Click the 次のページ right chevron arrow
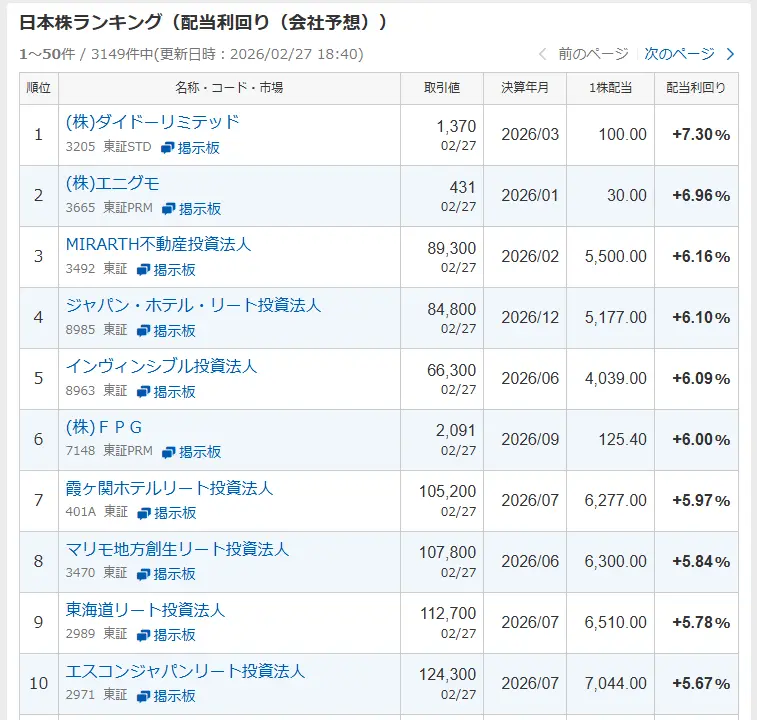This screenshot has height=720, width=757. pos(730,54)
